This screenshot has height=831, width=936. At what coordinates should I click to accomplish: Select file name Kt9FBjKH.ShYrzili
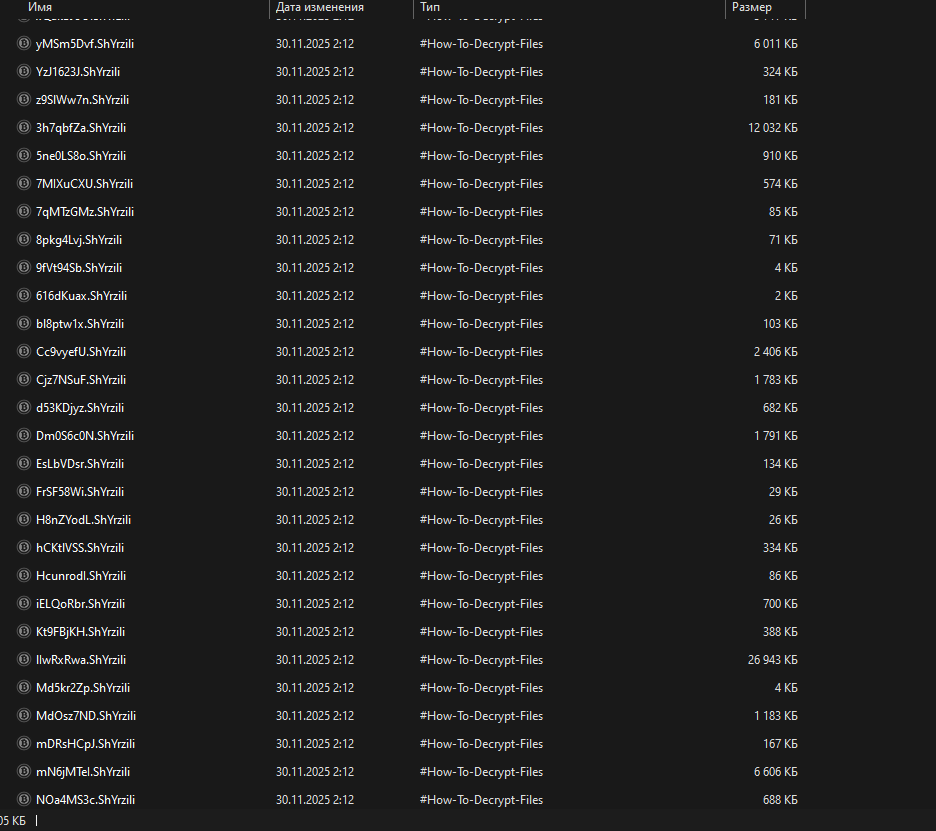(x=81, y=632)
